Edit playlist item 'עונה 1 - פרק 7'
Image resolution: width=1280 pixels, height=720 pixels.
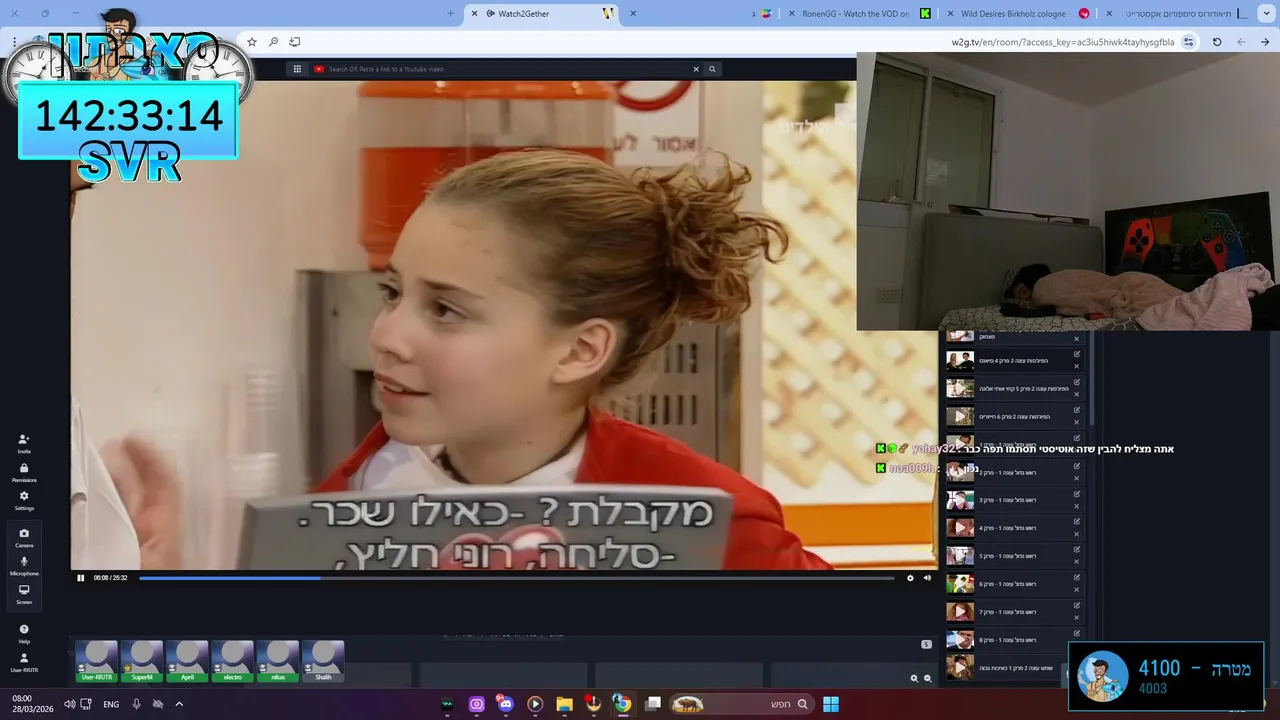pos(1077,606)
